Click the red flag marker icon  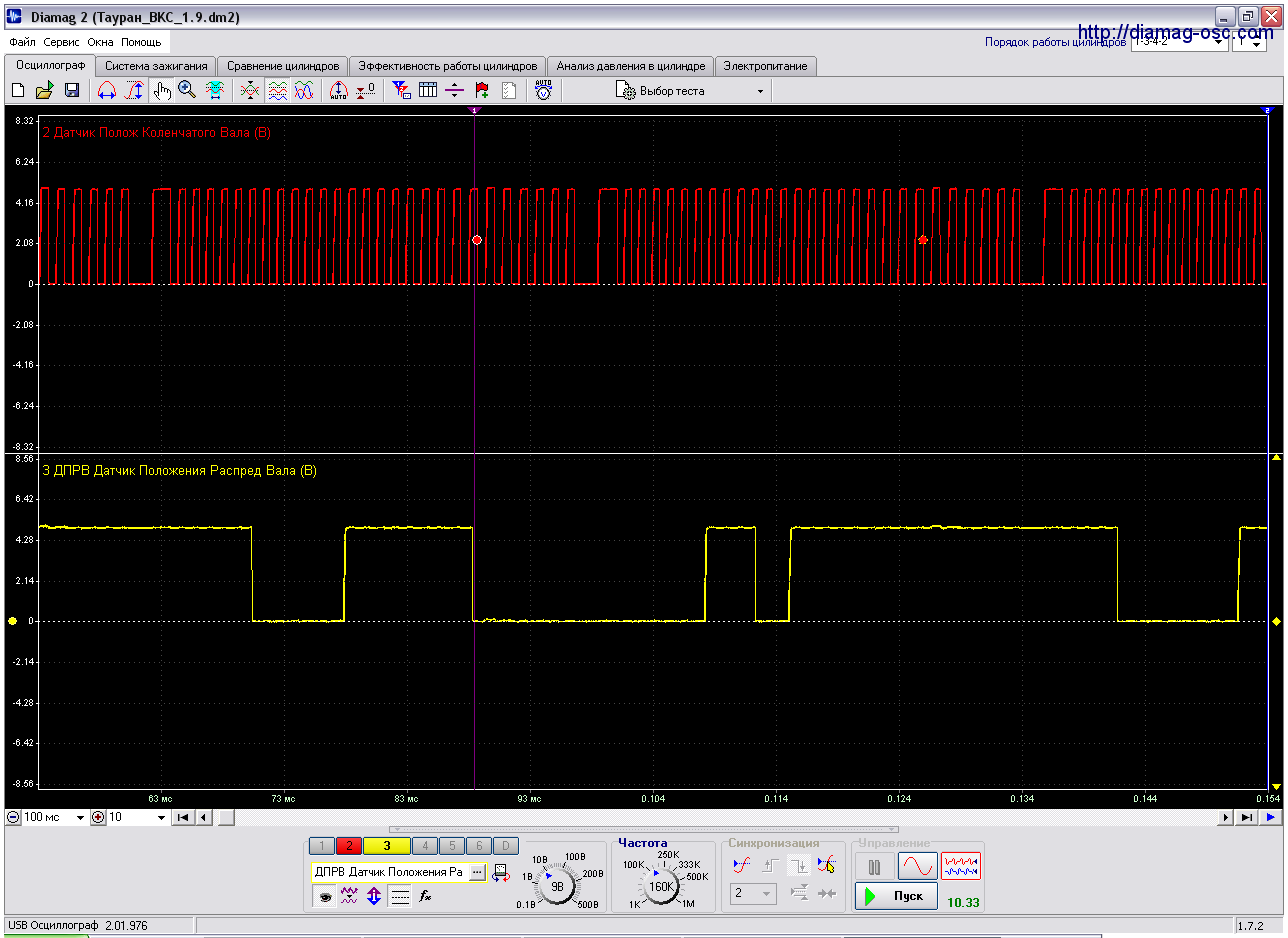pyautogui.click(x=482, y=91)
